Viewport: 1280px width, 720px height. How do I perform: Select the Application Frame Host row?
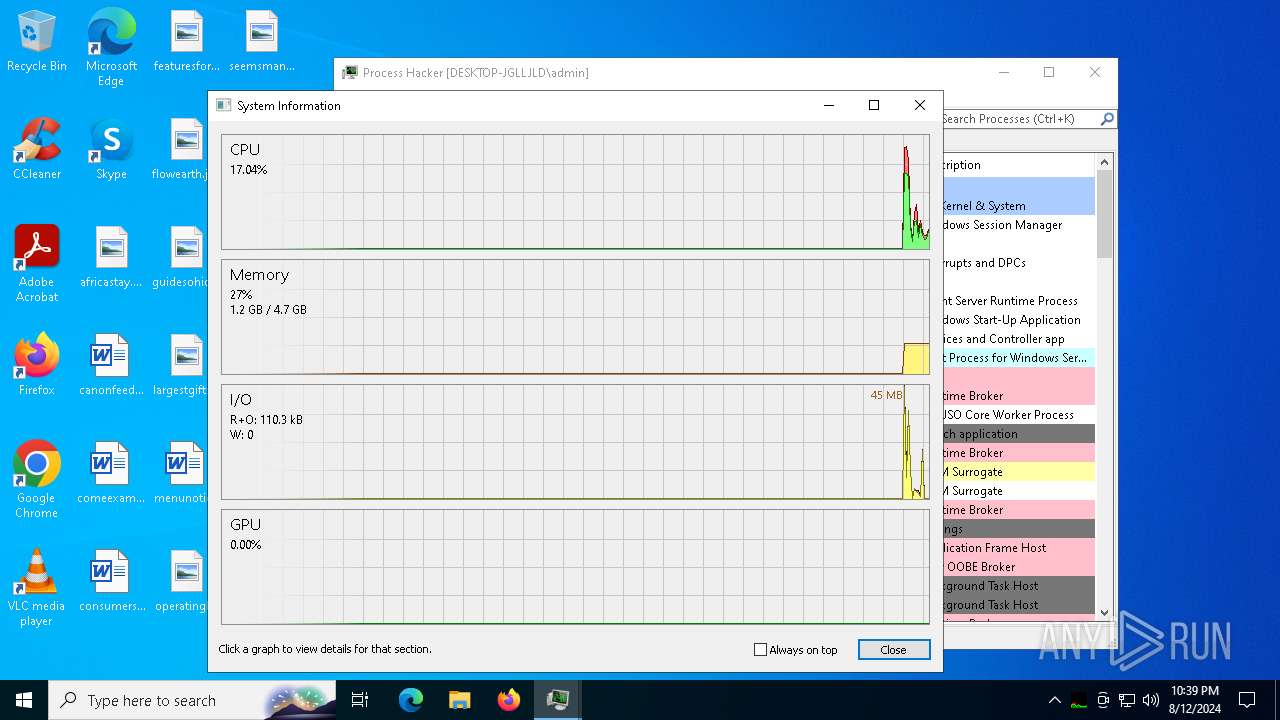[x=1019, y=548]
